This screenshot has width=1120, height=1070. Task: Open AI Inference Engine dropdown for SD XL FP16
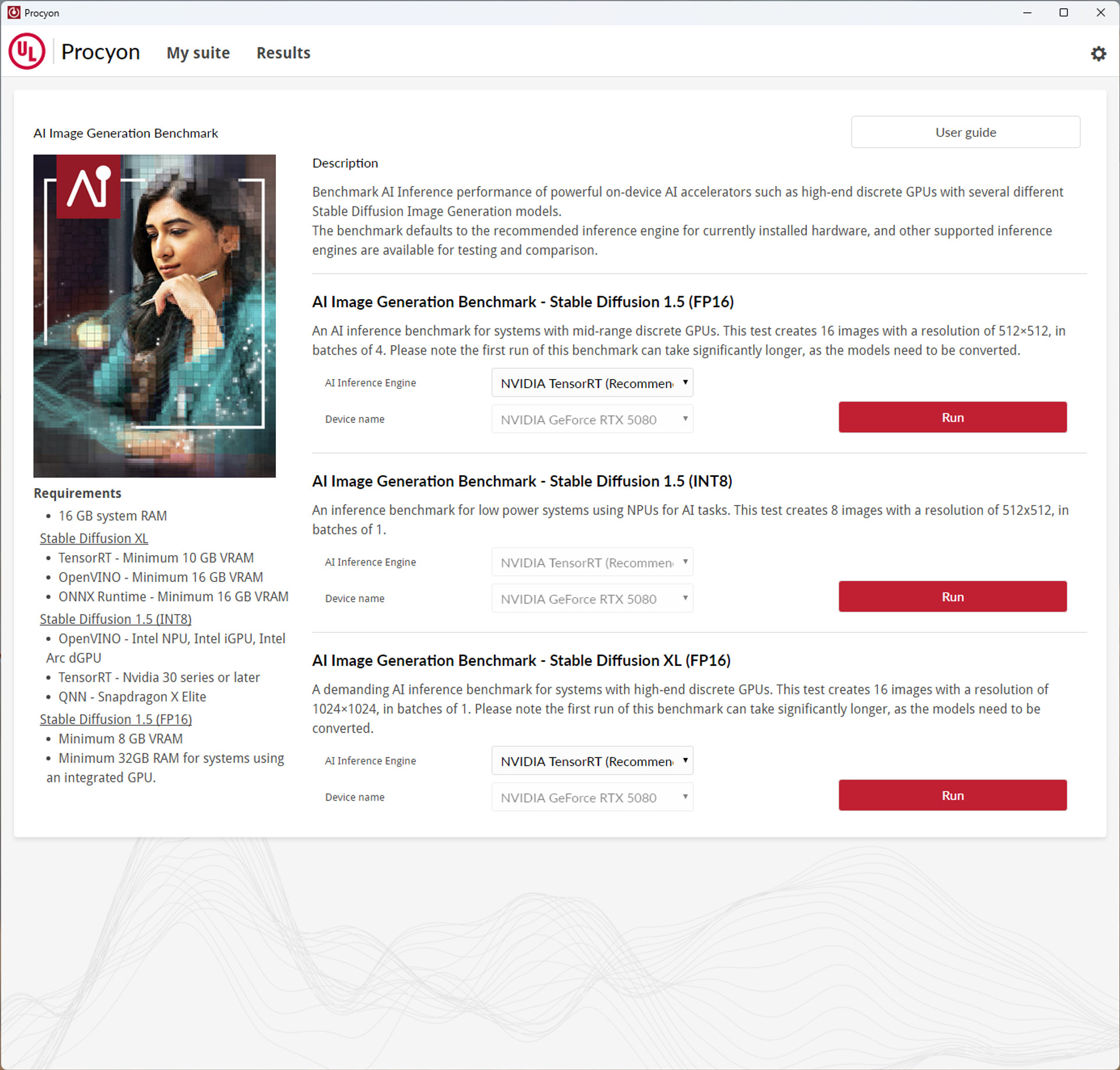tap(592, 761)
